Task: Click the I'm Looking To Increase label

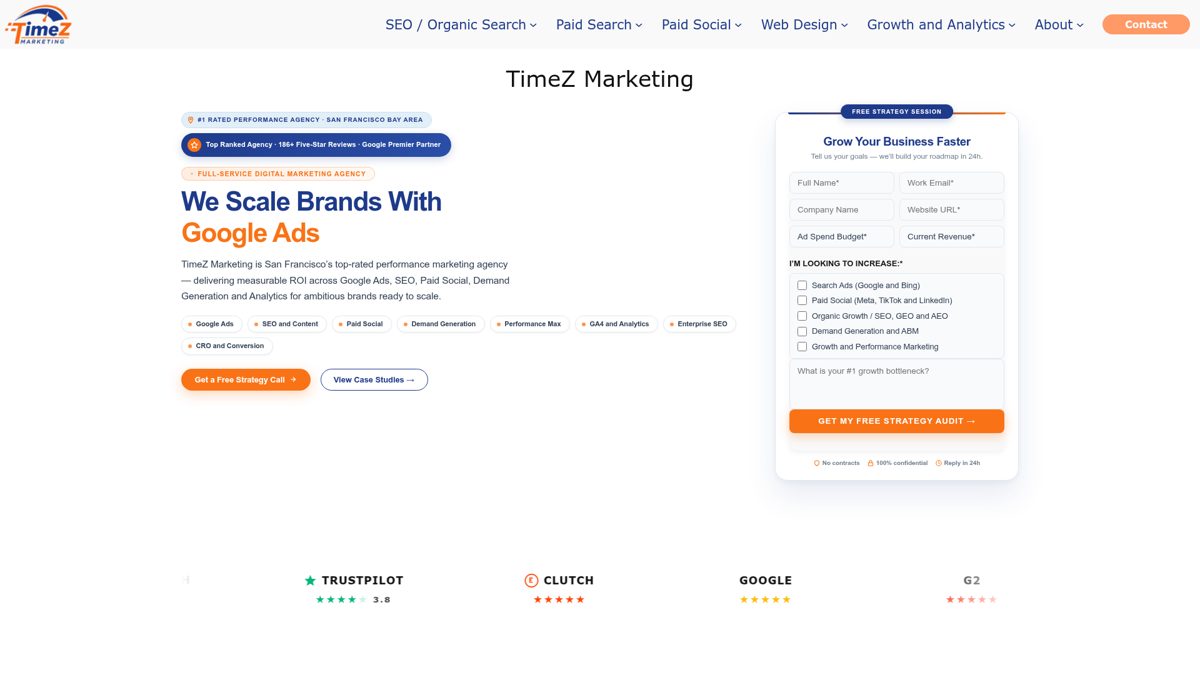Action: point(846,264)
